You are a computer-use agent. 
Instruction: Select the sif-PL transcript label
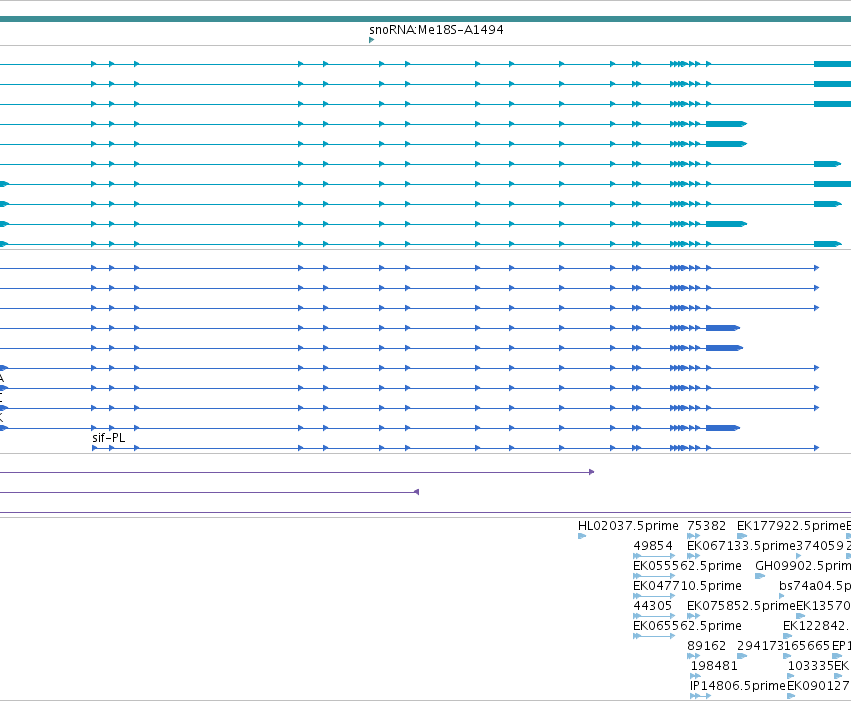click(x=109, y=438)
